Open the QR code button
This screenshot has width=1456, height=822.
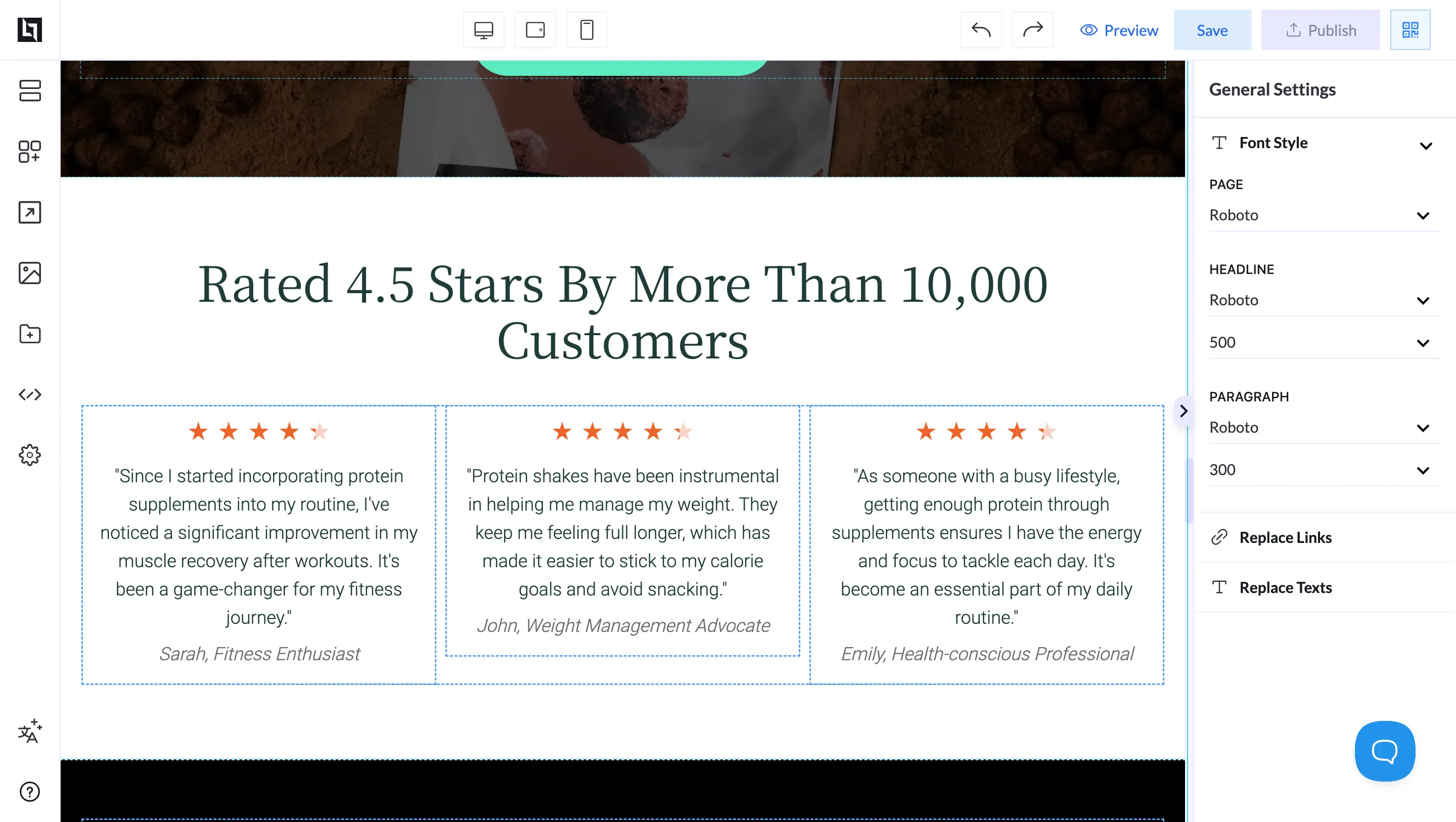(1410, 30)
